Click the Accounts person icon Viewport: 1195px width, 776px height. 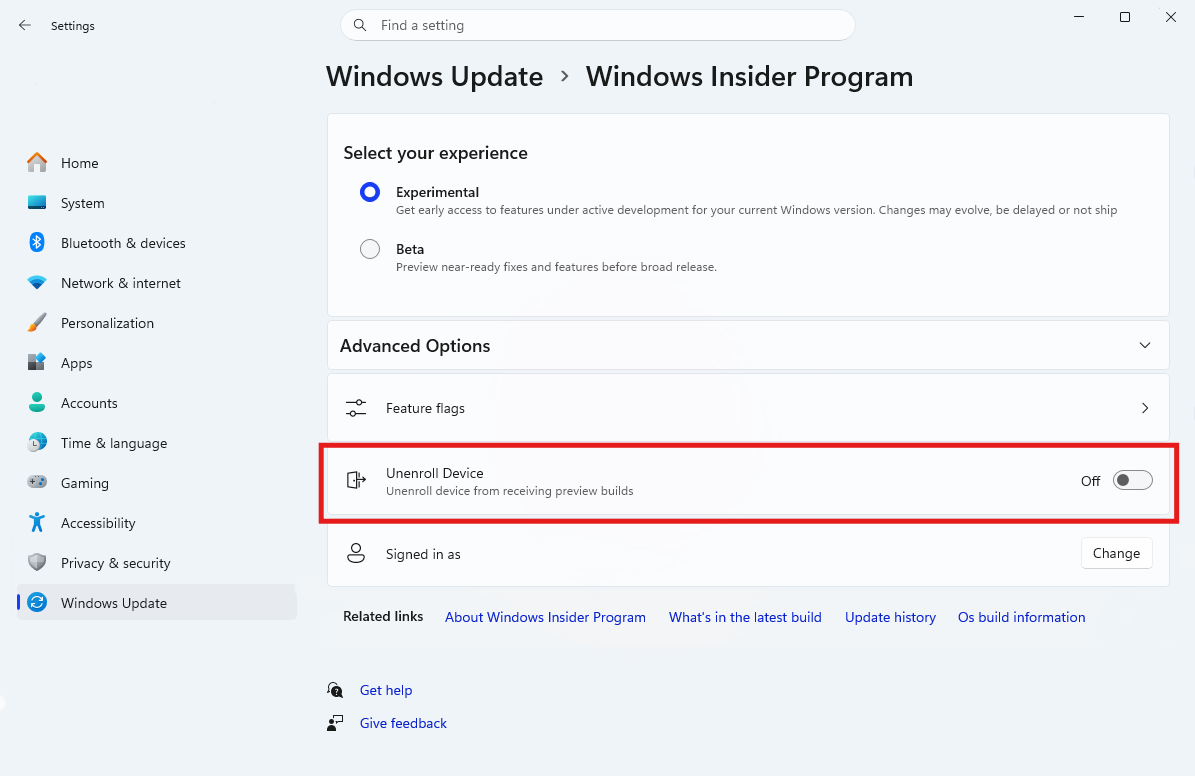[x=37, y=402]
